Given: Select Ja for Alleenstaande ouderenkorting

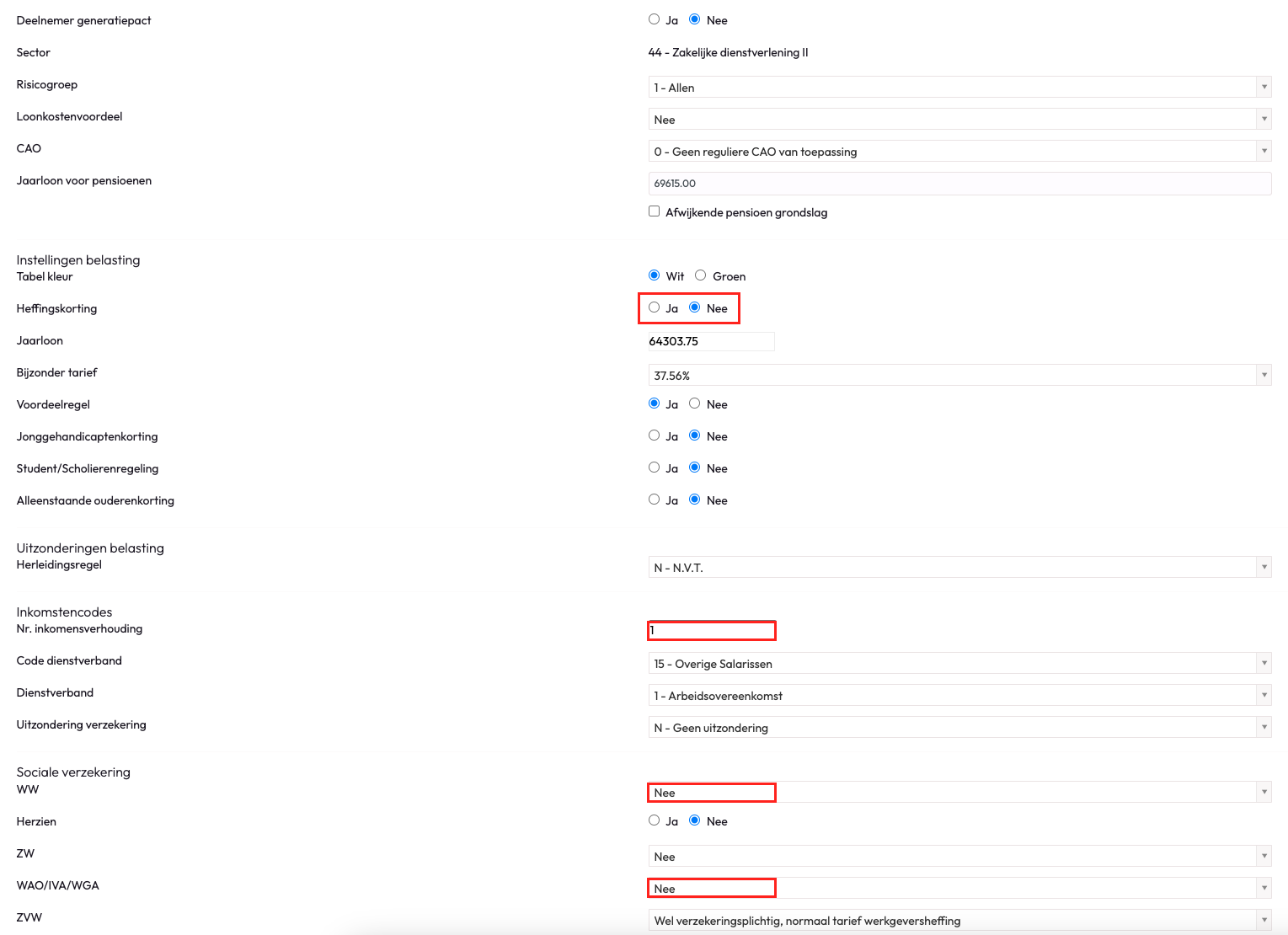Looking at the screenshot, I should [654, 500].
